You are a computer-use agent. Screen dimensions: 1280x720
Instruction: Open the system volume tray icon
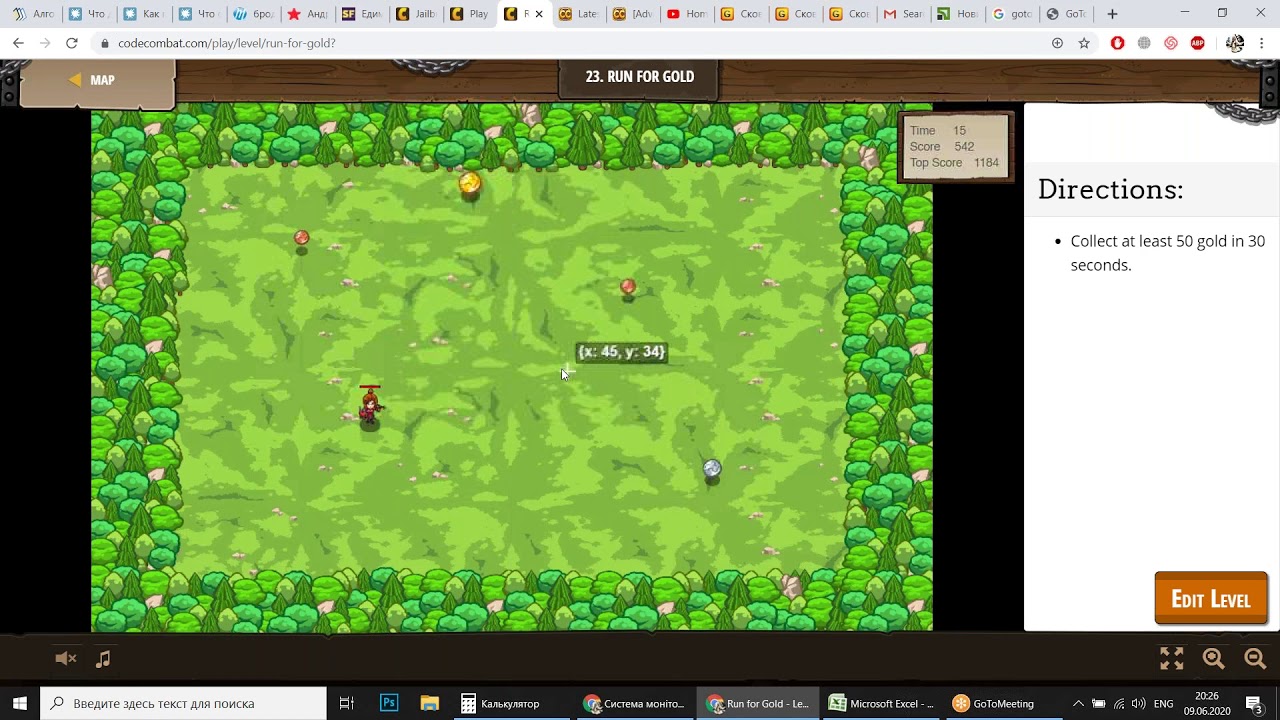tap(1139, 703)
